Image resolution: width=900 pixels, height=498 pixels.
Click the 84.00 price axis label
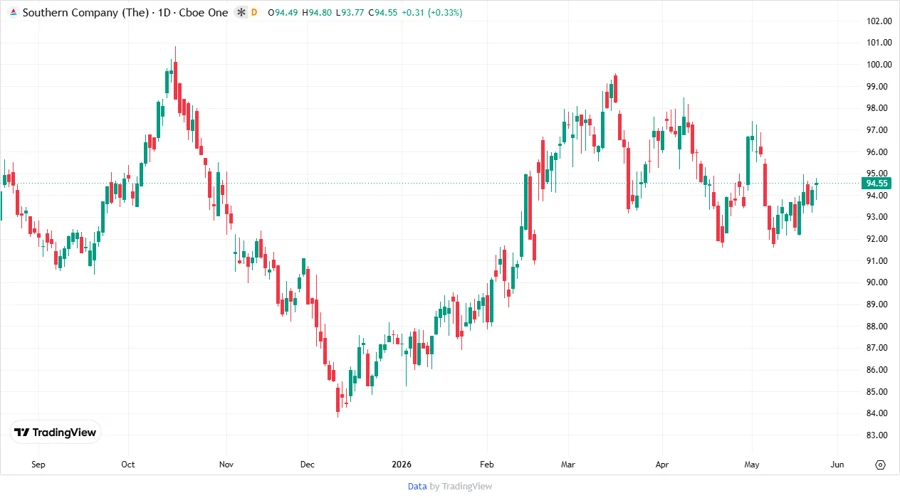coord(879,414)
